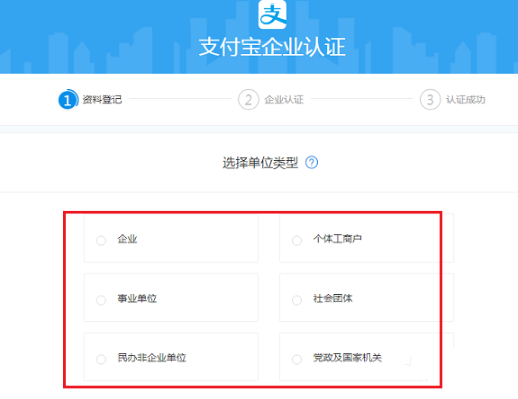Click the 企业 option label
This screenshot has width=518, height=399.
127,239
